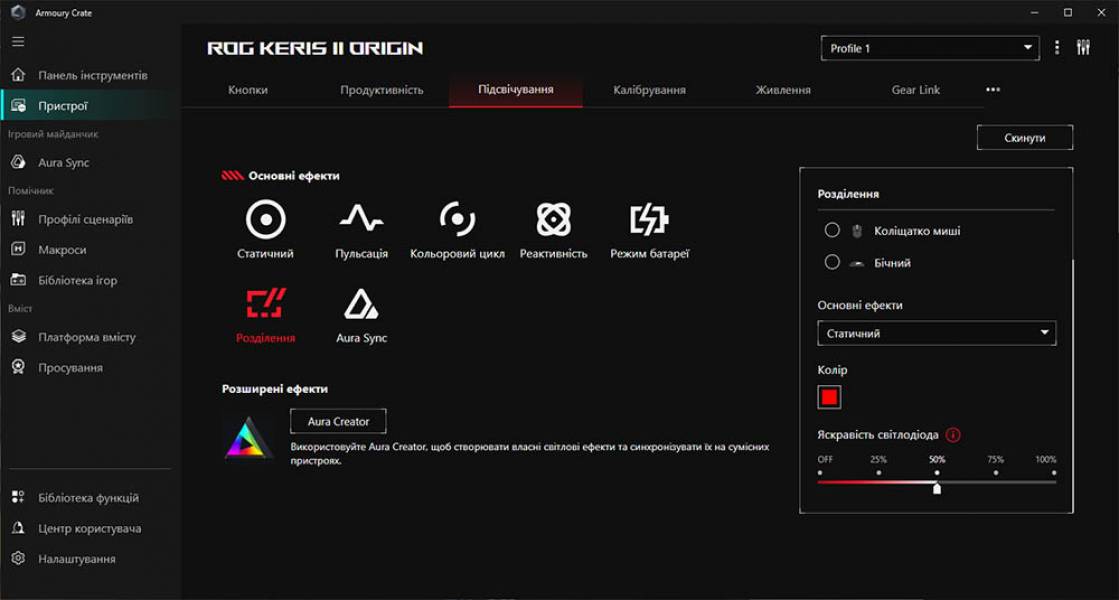Viewport: 1119px width, 600px height.
Task: Select the Бічний lighting zone option
Action: (832, 262)
